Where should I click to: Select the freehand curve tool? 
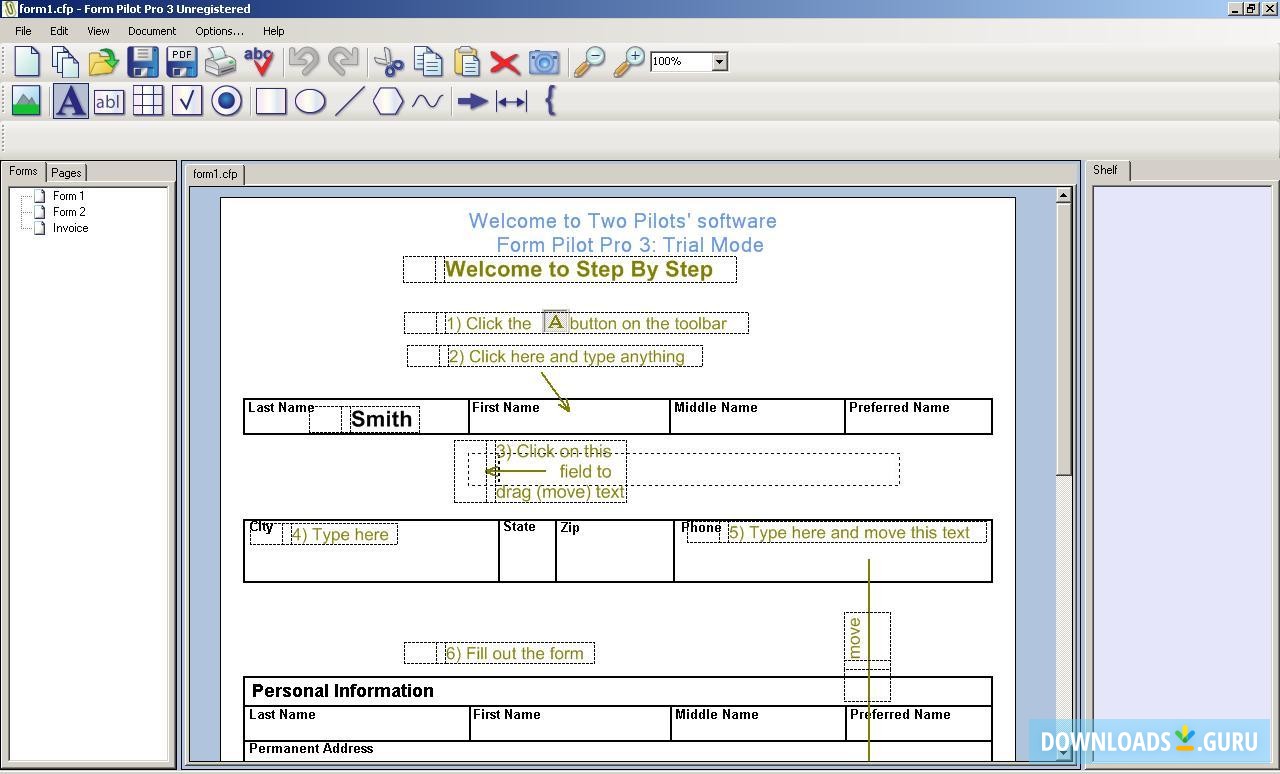(427, 101)
